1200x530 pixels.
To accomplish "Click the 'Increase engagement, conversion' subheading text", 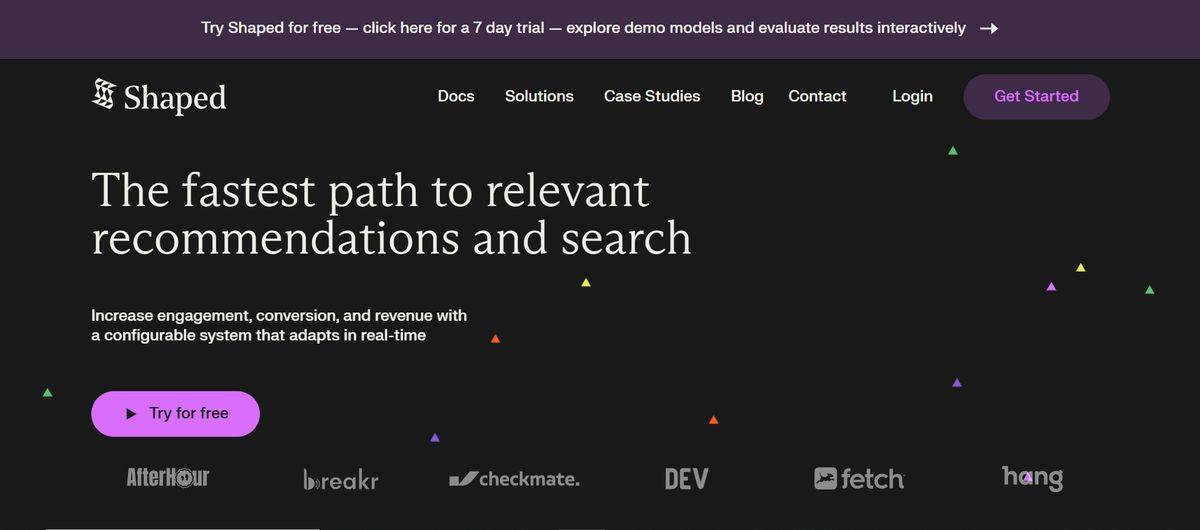I will (279, 315).
